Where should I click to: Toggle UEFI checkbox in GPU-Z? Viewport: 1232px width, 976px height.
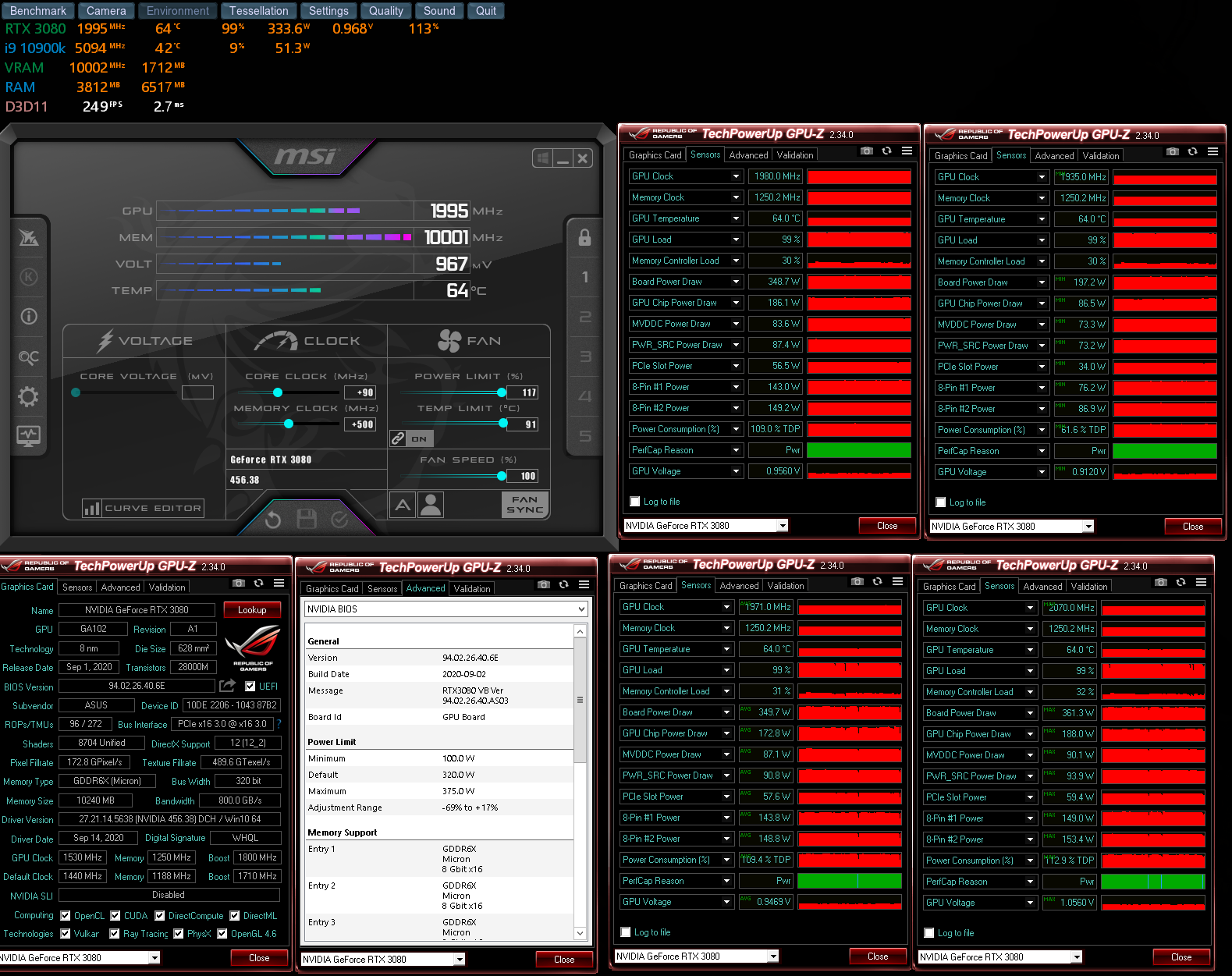coord(250,687)
